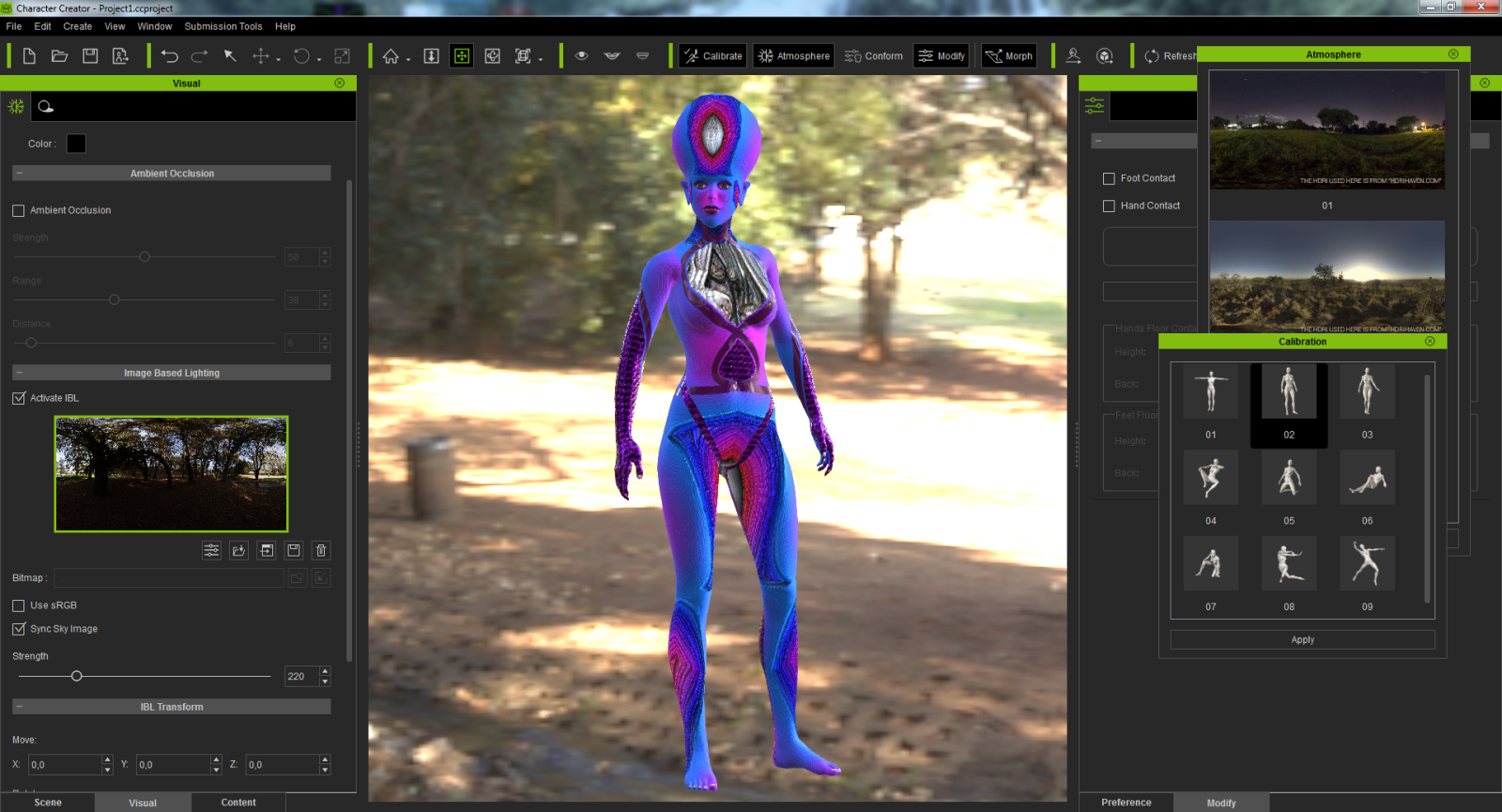Save the IBL image with disk icon
The height and width of the screenshot is (812, 1502).
click(293, 550)
